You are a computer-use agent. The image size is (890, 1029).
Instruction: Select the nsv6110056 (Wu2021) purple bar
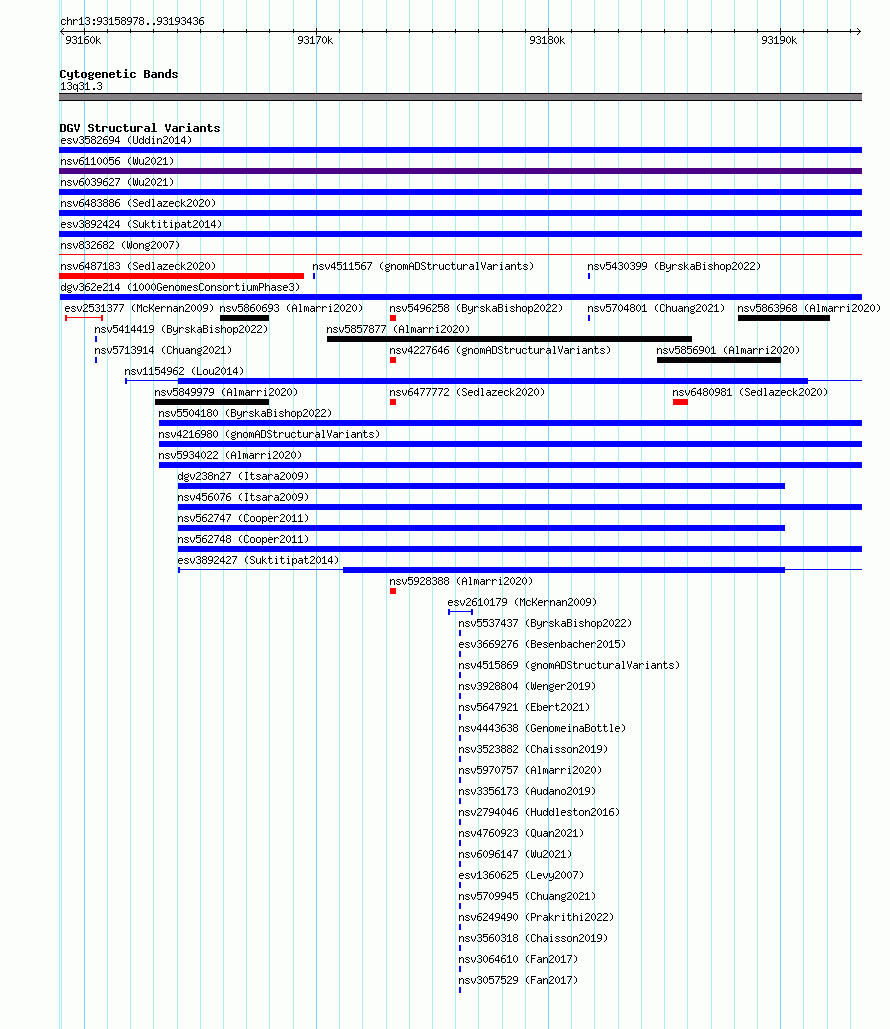pos(460,171)
